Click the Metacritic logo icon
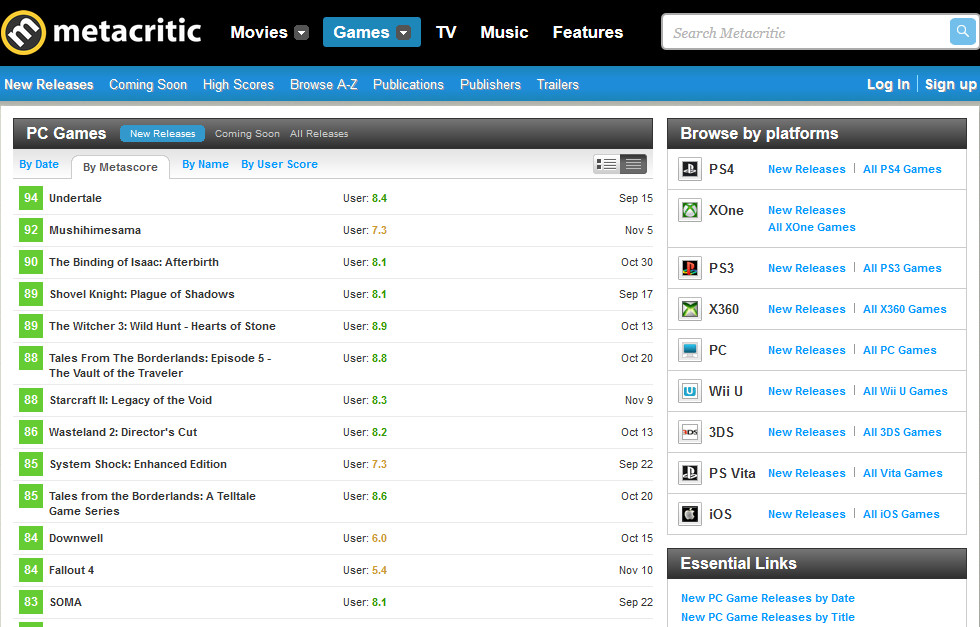This screenshot has height=627, width=980. [x=22, y=32]
